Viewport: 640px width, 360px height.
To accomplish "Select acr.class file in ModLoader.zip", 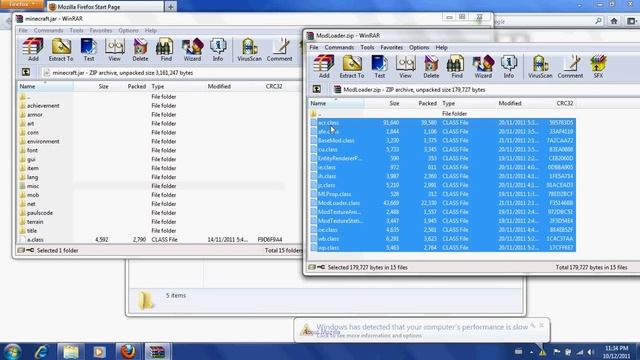I will (x=442, y=122).
